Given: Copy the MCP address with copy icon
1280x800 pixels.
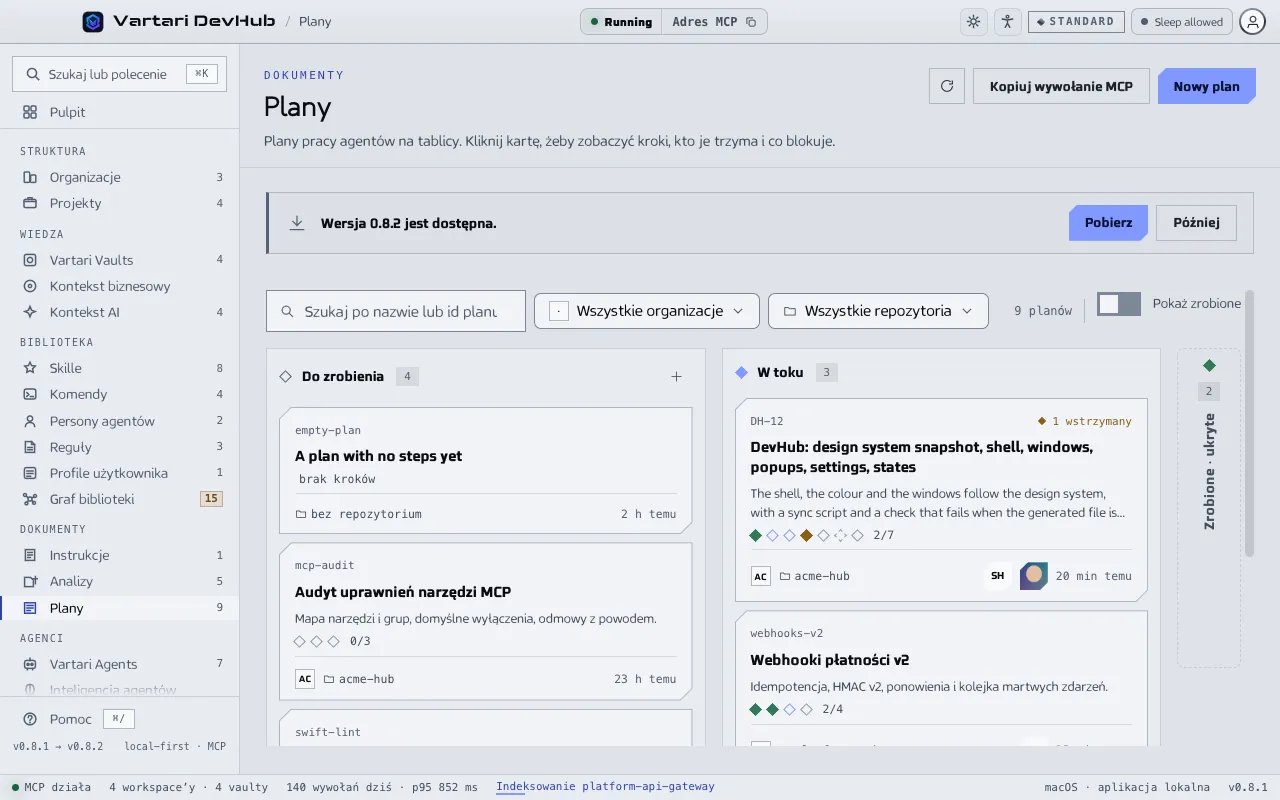Looking at the screenshot, I should point(751,22).
